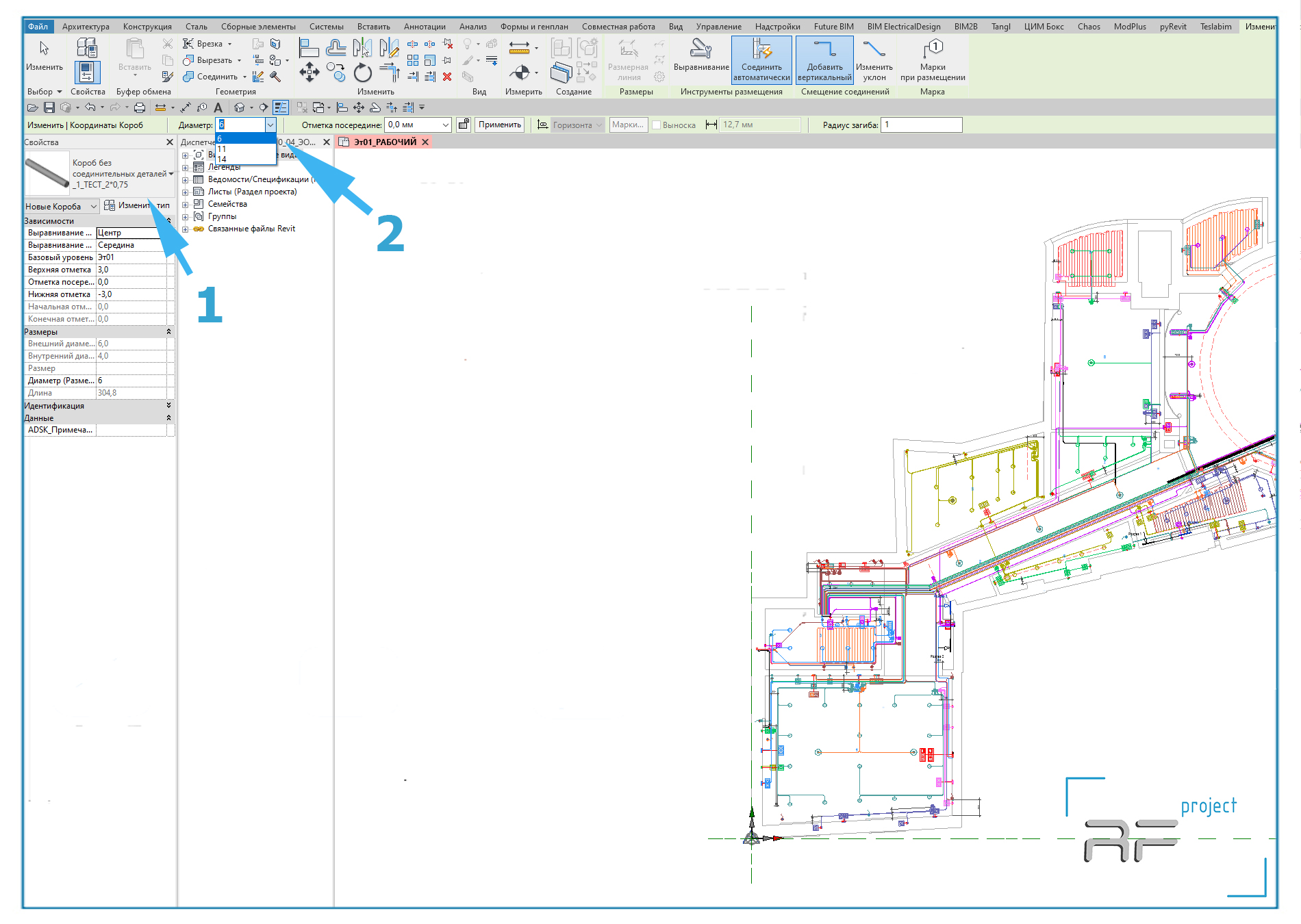
Task: Expand the Выбор panel dropdown
Action: pos(45,92)
